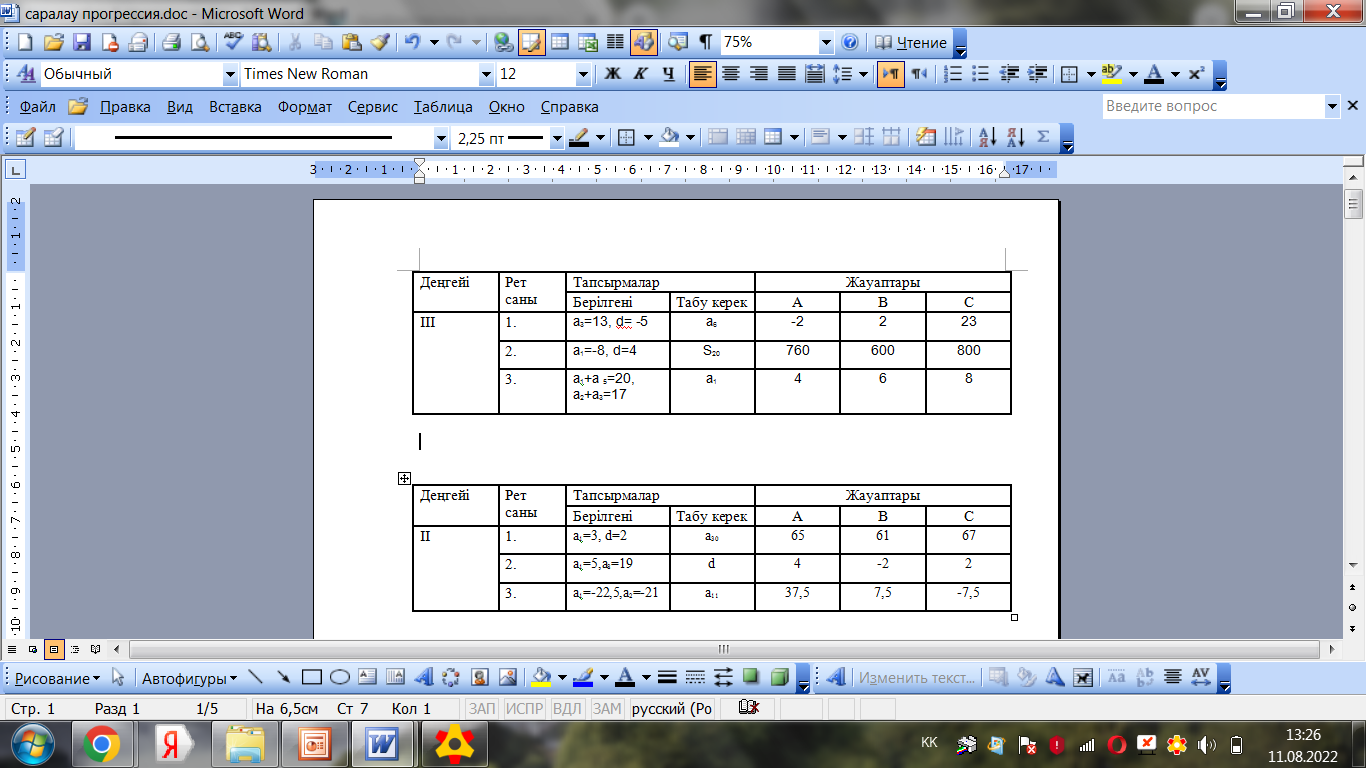1366x768 pixels.
Task: Toggle right text alignment
Action: [x=759, y=74]
